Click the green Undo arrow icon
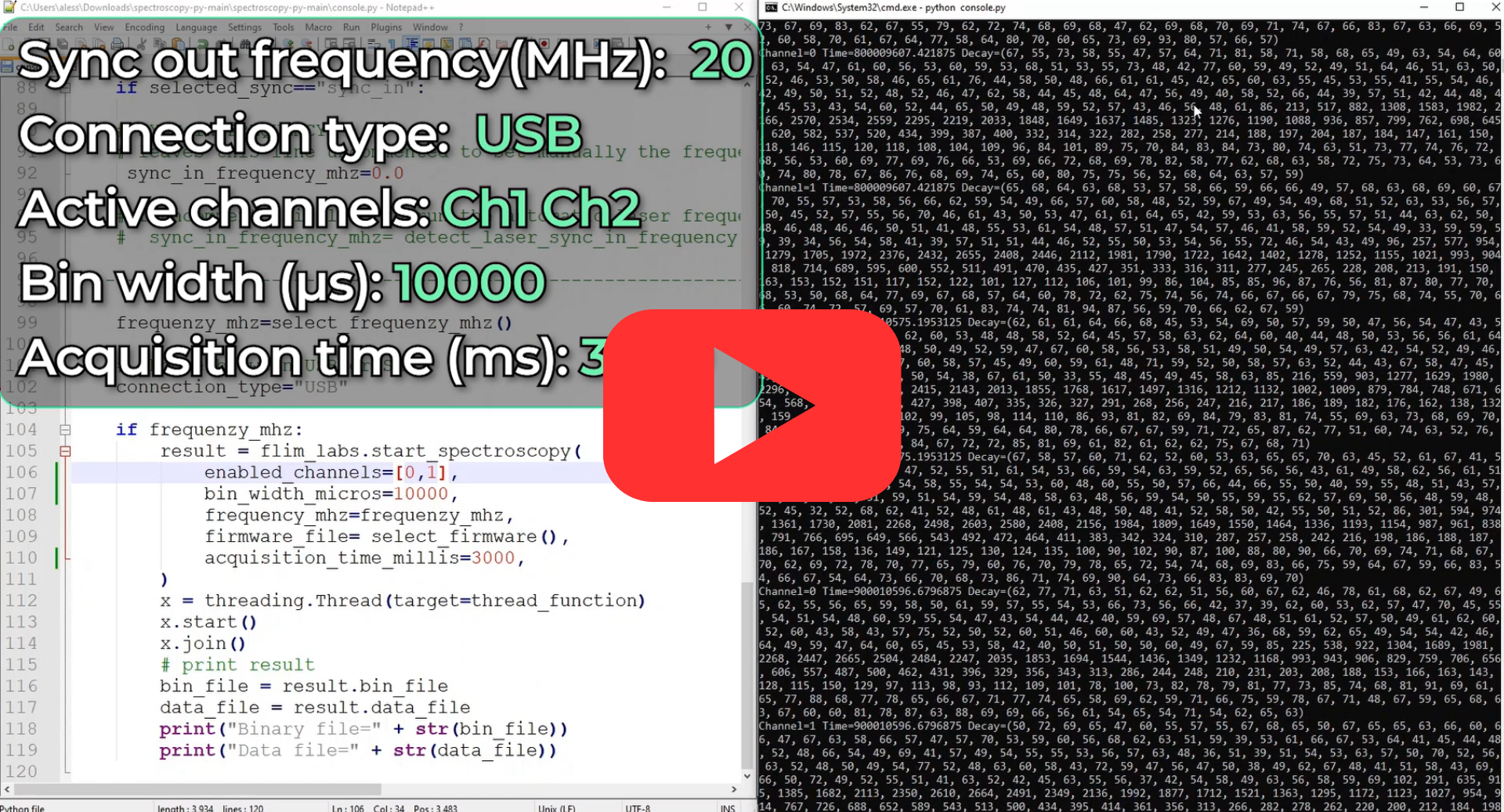Viewport: 1504px width, 812px height. [202, 45]
